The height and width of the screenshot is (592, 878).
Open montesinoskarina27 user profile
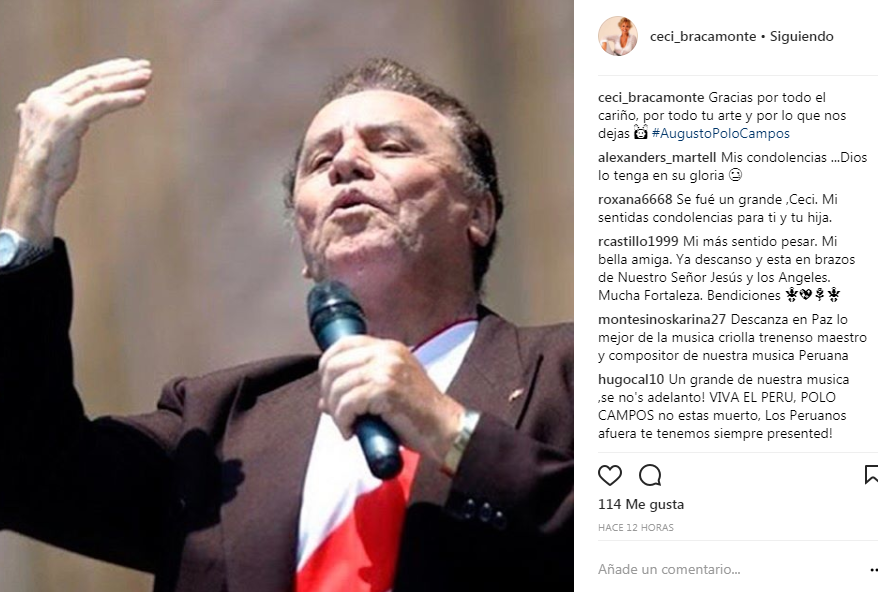[662, 319]
